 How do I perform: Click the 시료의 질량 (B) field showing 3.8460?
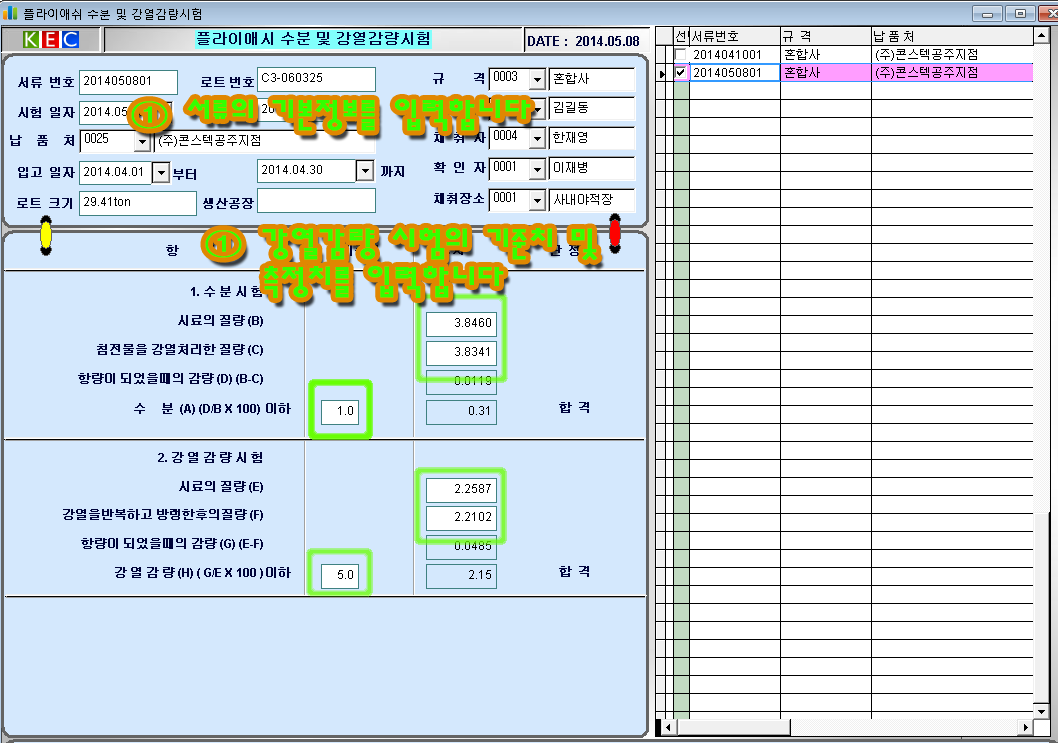[461, 324]
